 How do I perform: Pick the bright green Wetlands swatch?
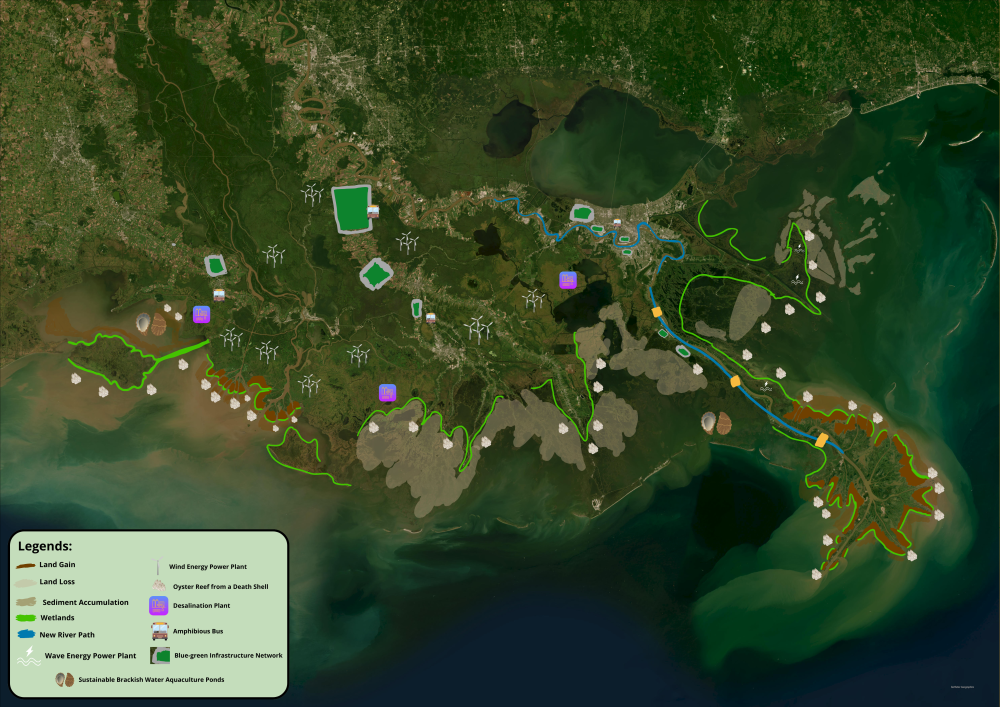(x=26, y=618)
